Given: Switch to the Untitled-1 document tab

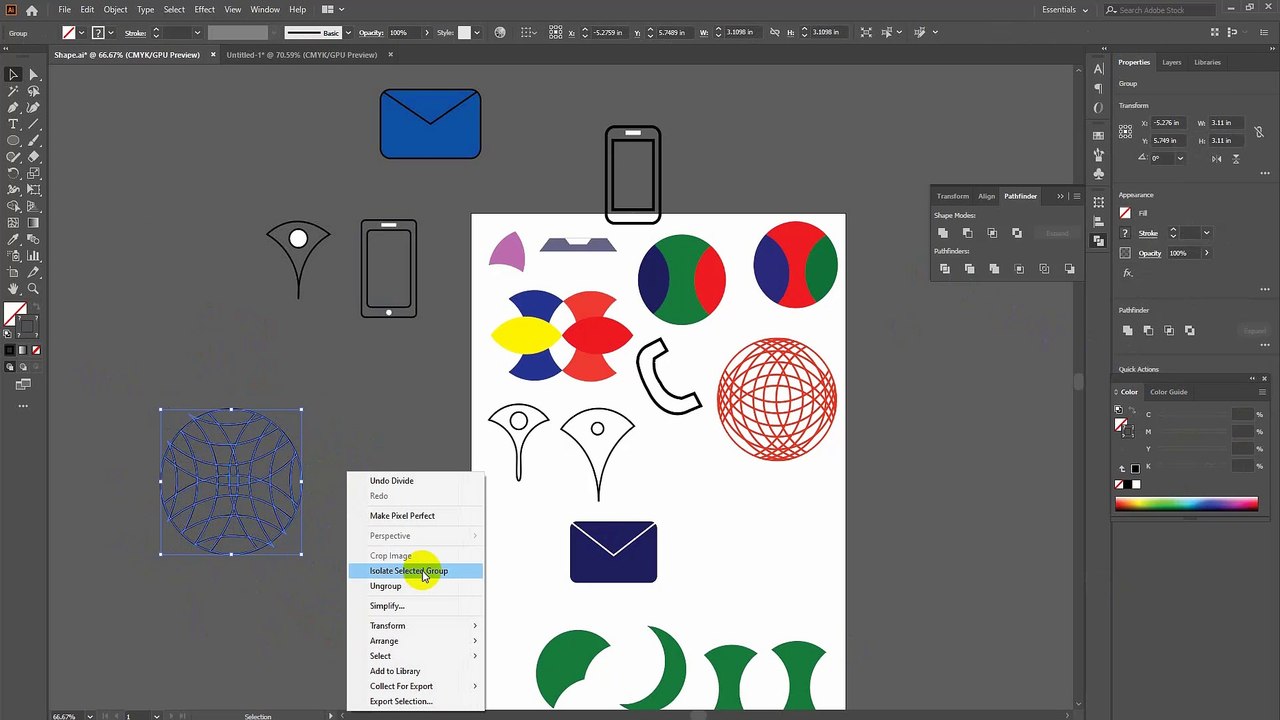Looking at the screenshot, I should 301,55.
